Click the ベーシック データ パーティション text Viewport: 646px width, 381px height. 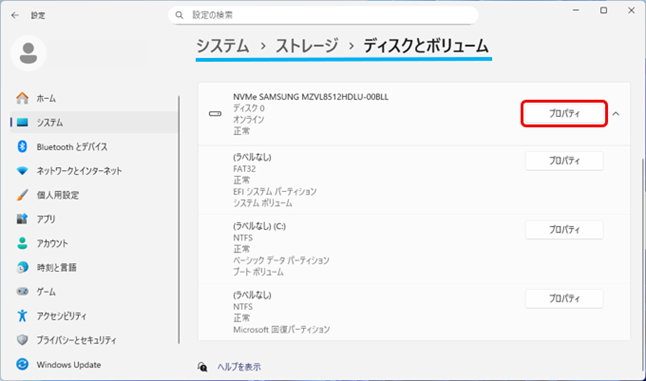[x=281, y=260]
